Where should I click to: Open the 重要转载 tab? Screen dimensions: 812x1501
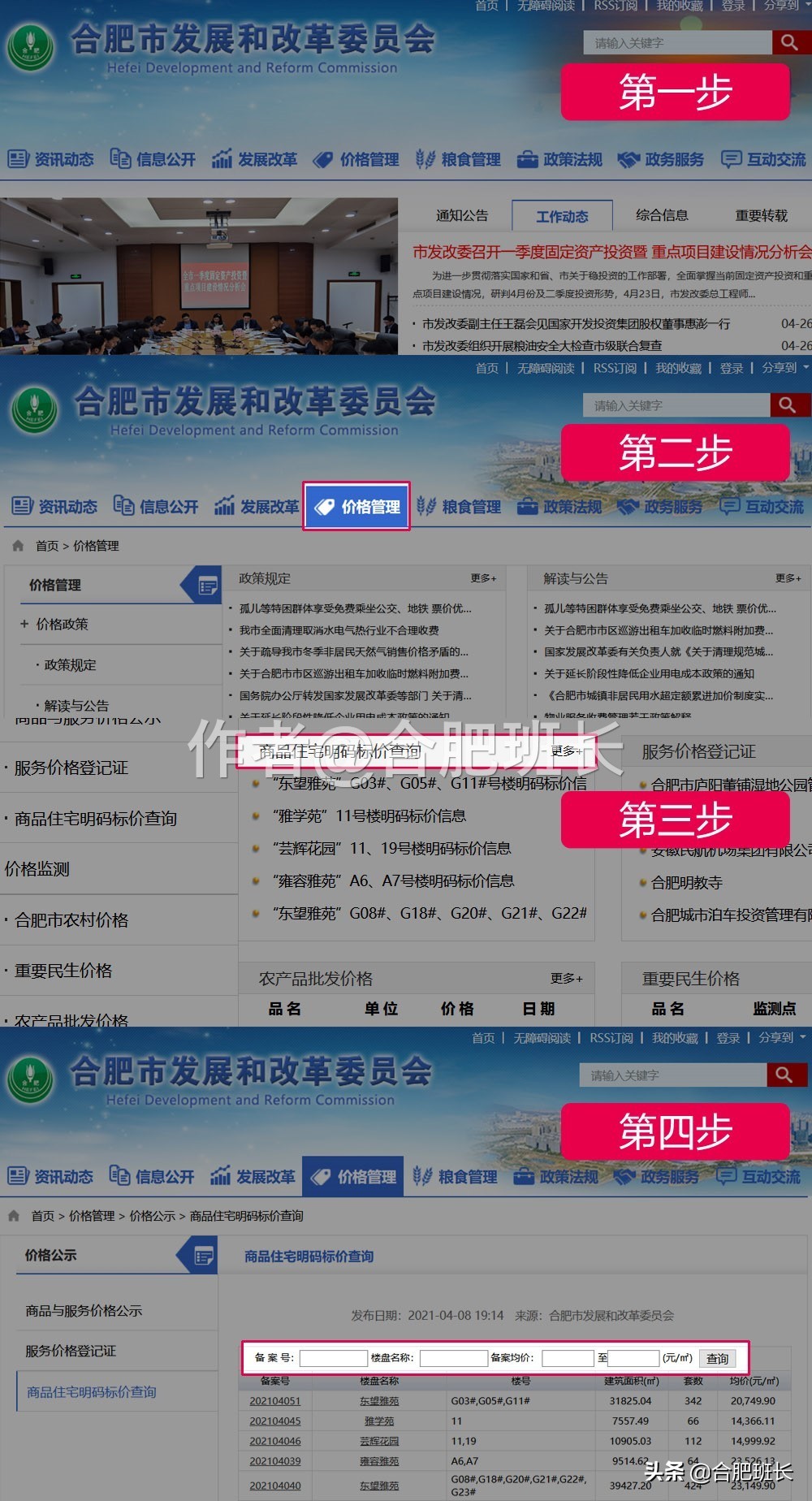pyautogui.click(x=761, y=215)
